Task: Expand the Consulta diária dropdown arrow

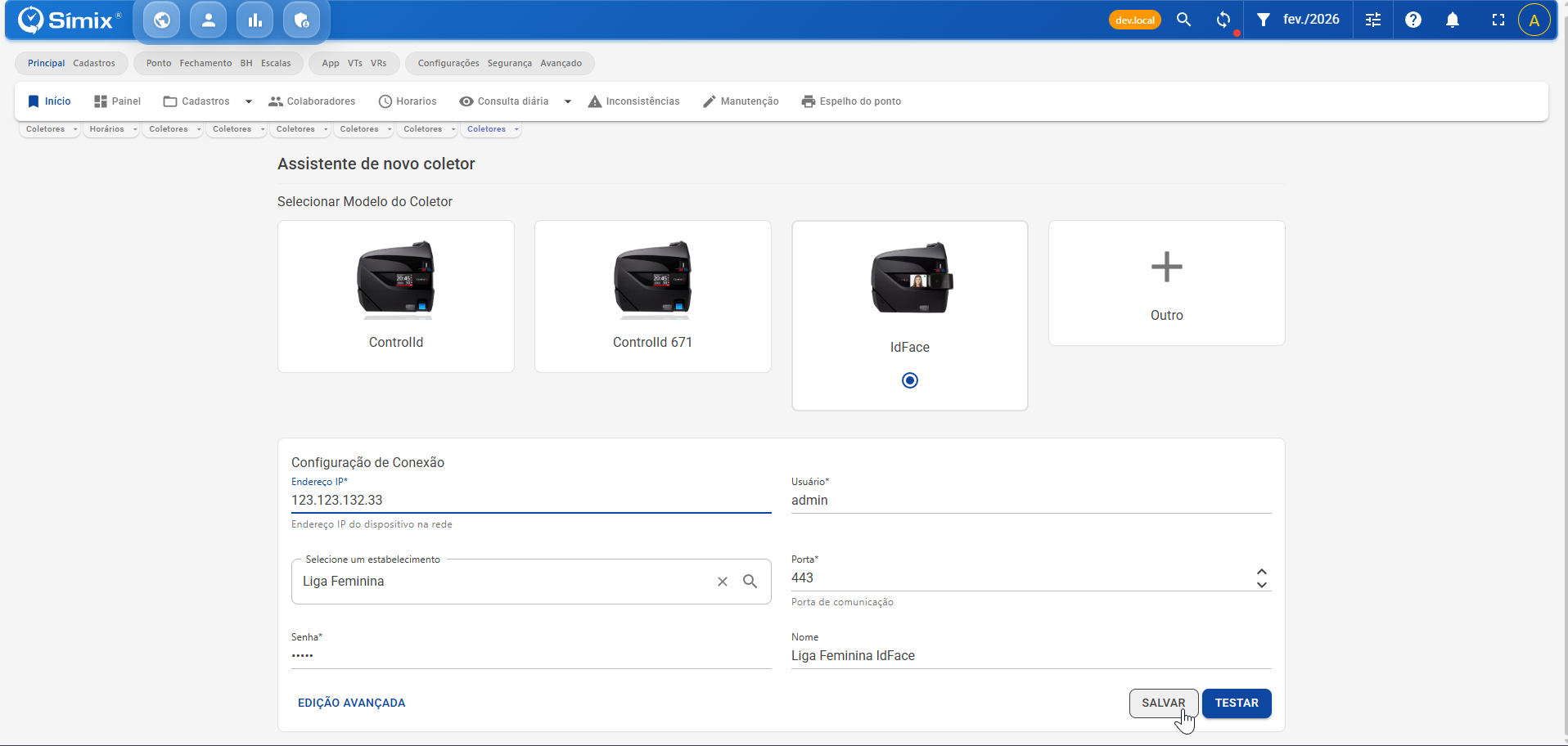Action: 568,101
